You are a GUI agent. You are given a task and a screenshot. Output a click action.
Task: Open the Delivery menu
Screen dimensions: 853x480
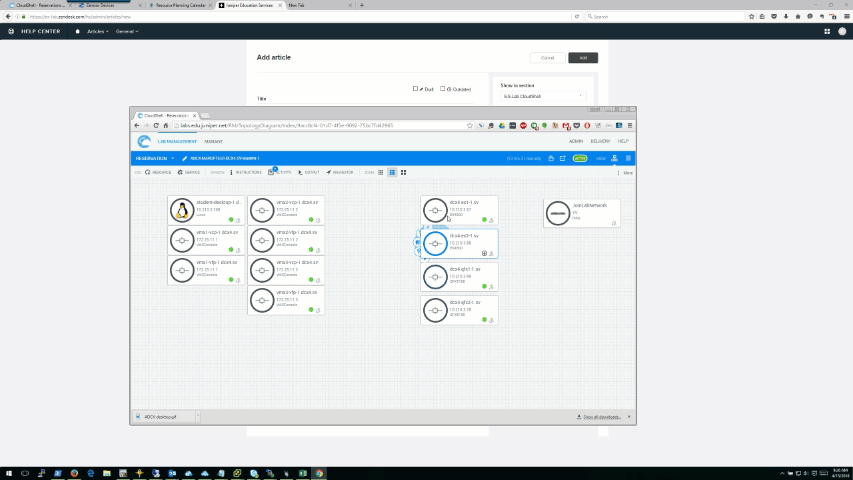pyautogui.click(x=600, y=141)
